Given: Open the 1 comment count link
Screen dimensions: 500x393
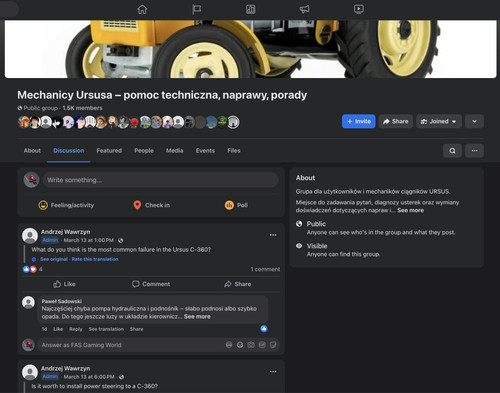Looking at the screenshot, I should click(265, 269).
